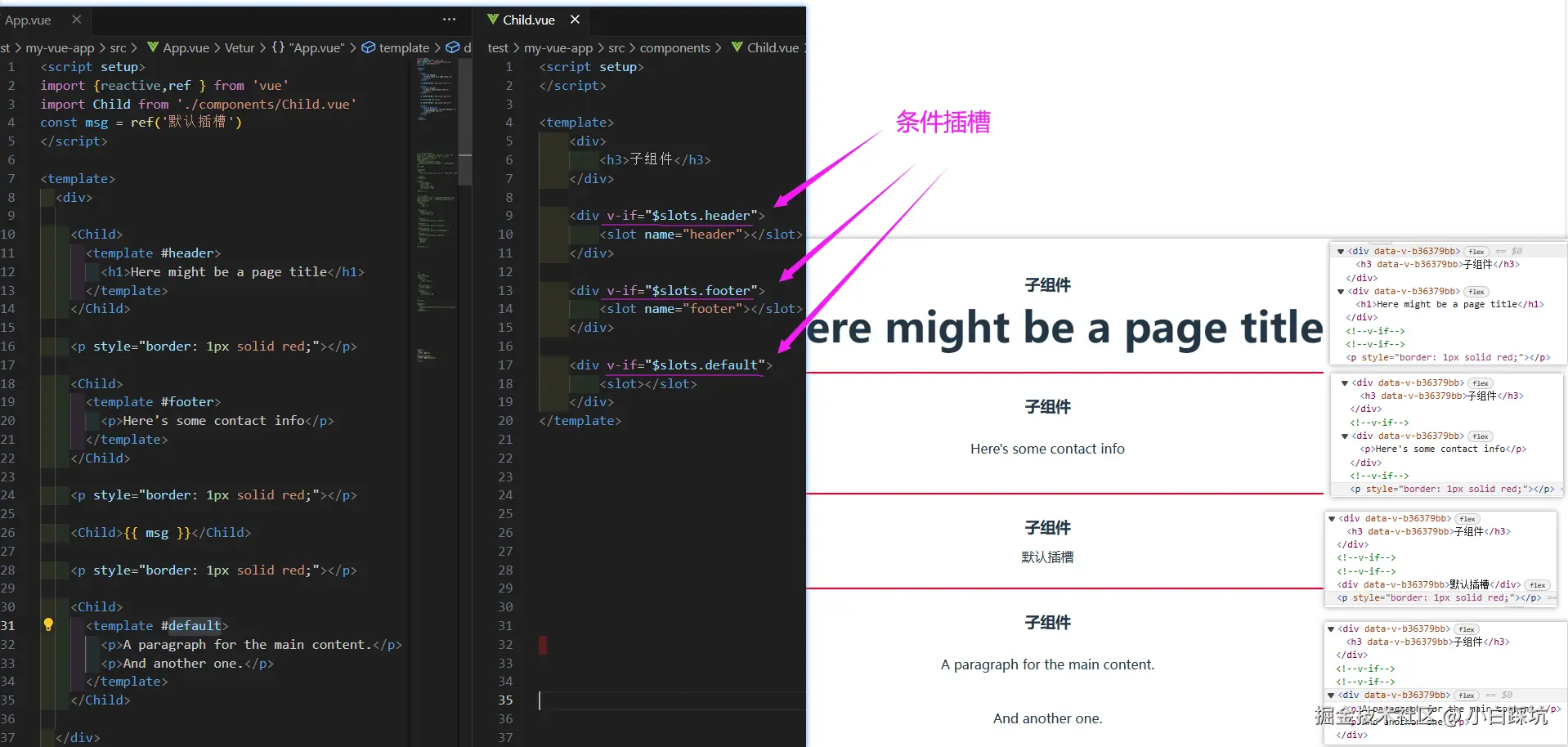Click "A paragraph for the main content." in preview

[1047, 664]
